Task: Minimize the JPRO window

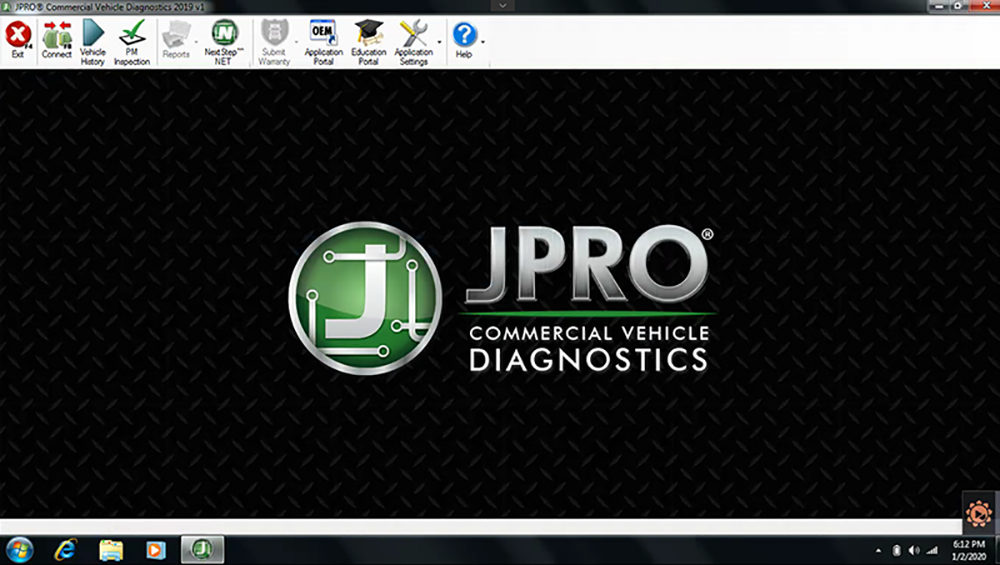Action: (939, 6)
